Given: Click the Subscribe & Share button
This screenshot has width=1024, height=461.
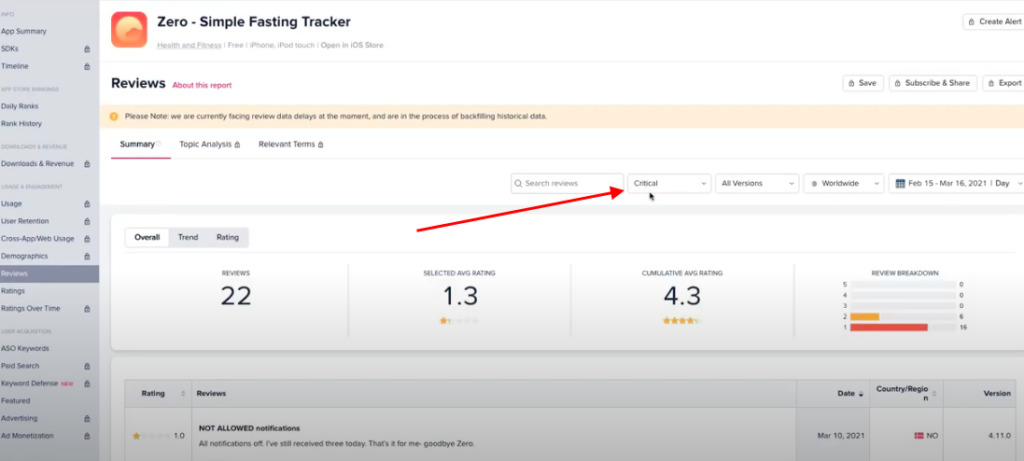Looking at the screenshot, I should [x=933, y=83].
